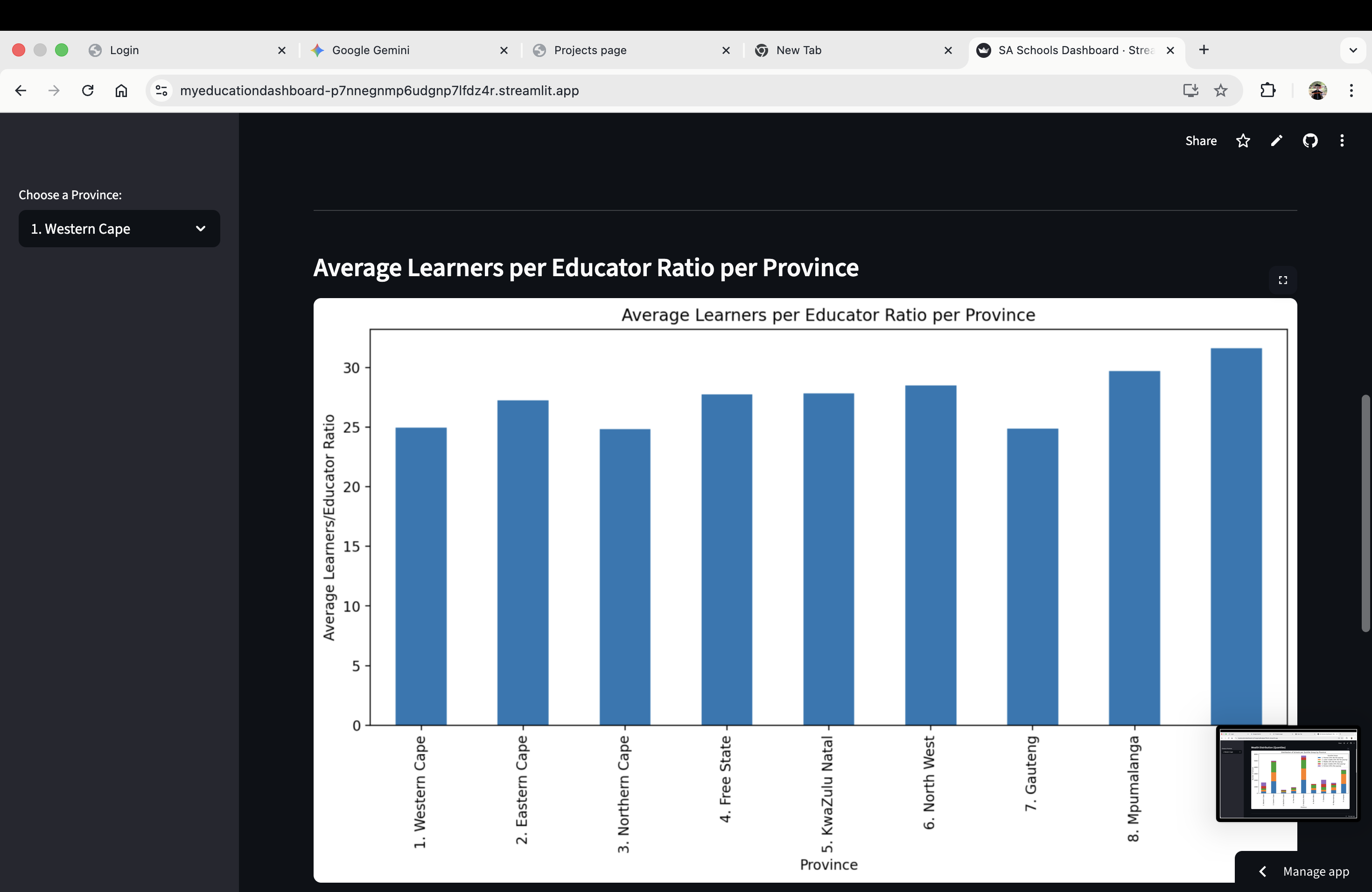This screenshot has width=1372, height=892.
Task: Close the Google Gemini tab
Action: click(x=504, y=50)
